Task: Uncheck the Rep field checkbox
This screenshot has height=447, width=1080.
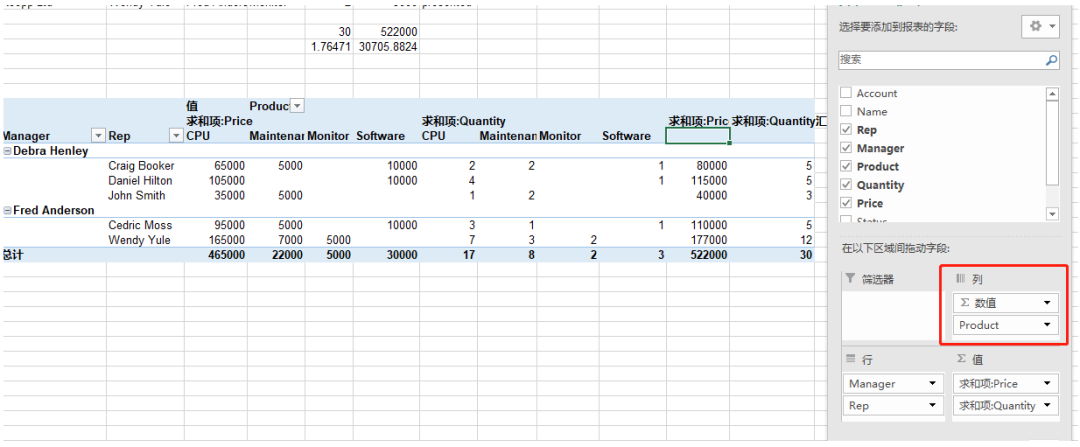Action: (845, 129)
